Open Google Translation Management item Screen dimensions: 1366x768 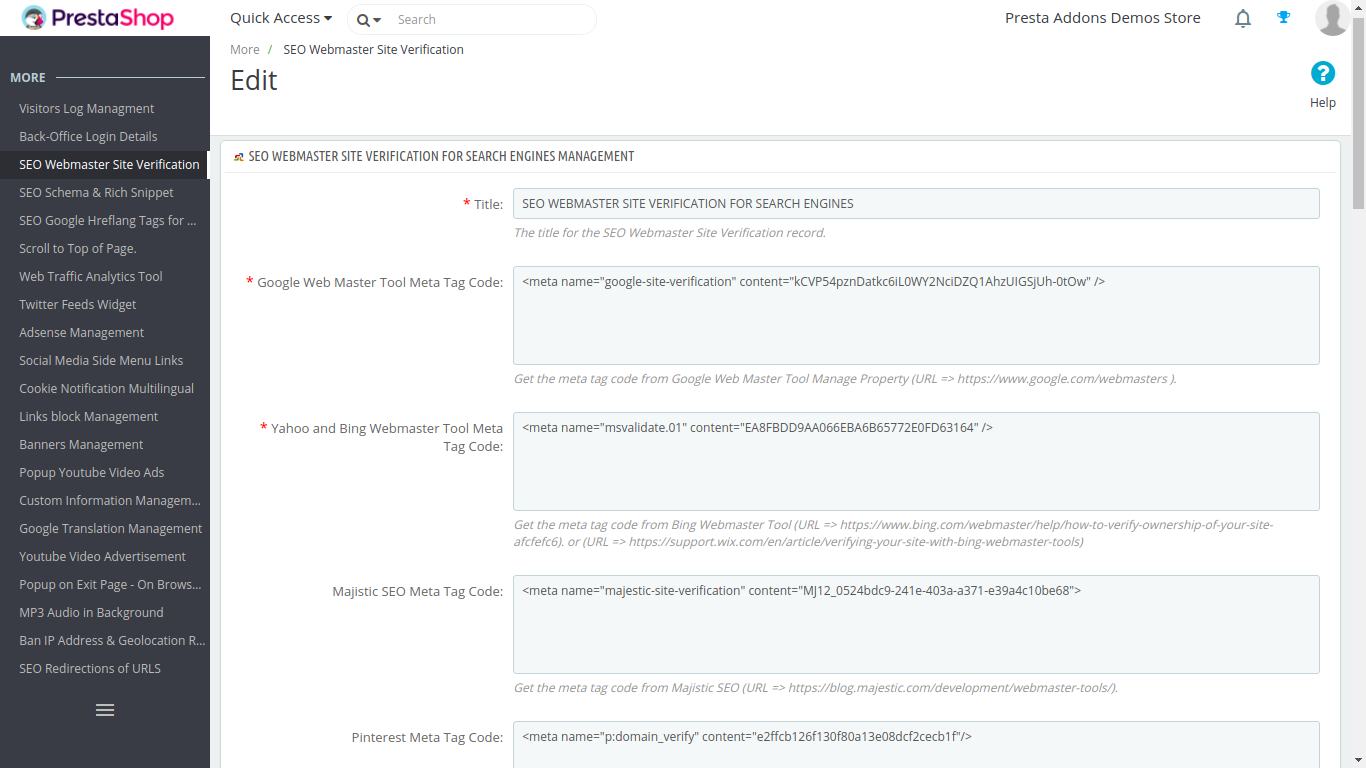coord(105,528)
